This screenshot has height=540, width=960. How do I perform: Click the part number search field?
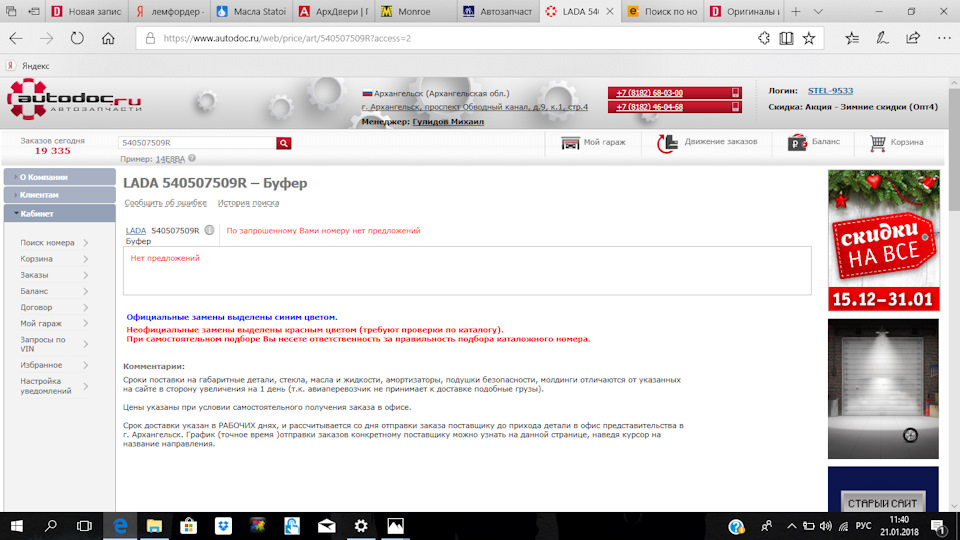point(198,143)
